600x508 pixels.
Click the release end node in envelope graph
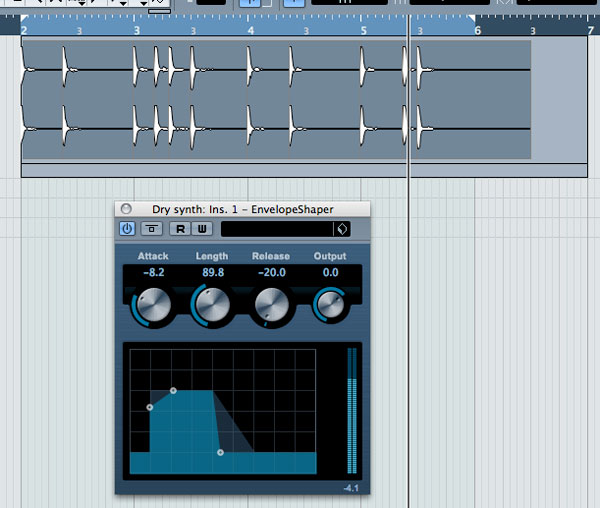[x=220, y=453]
